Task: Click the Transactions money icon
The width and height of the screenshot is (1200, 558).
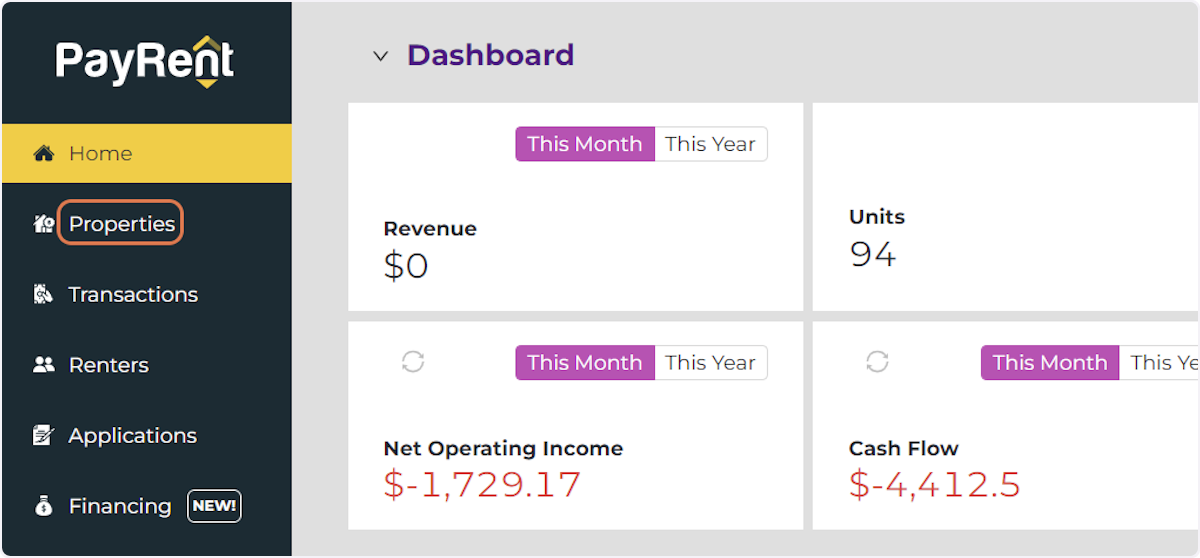Action: coord(43,295)
